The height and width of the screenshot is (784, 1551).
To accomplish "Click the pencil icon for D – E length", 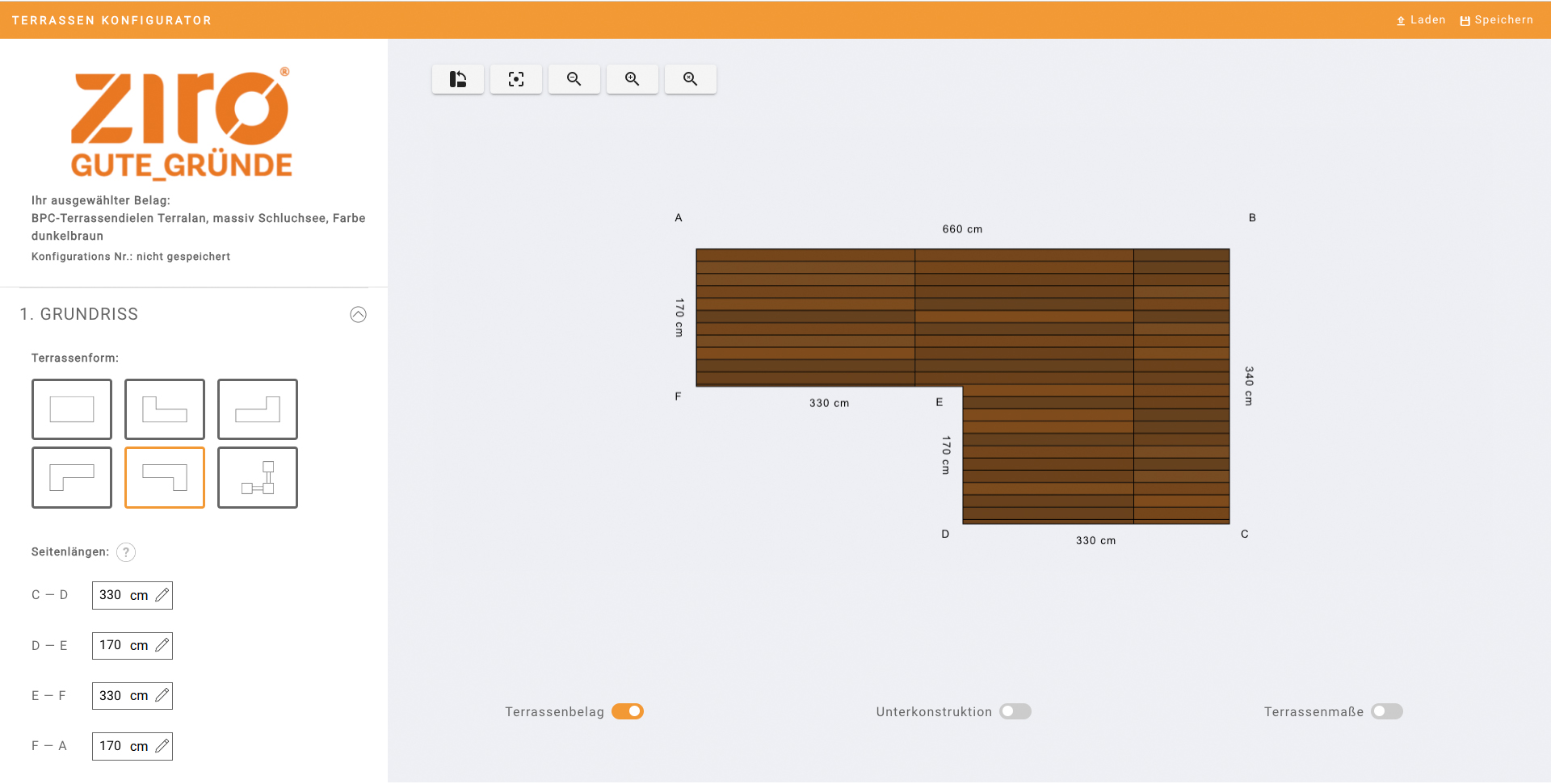I will pyautogui.click(x=162, y=645).
